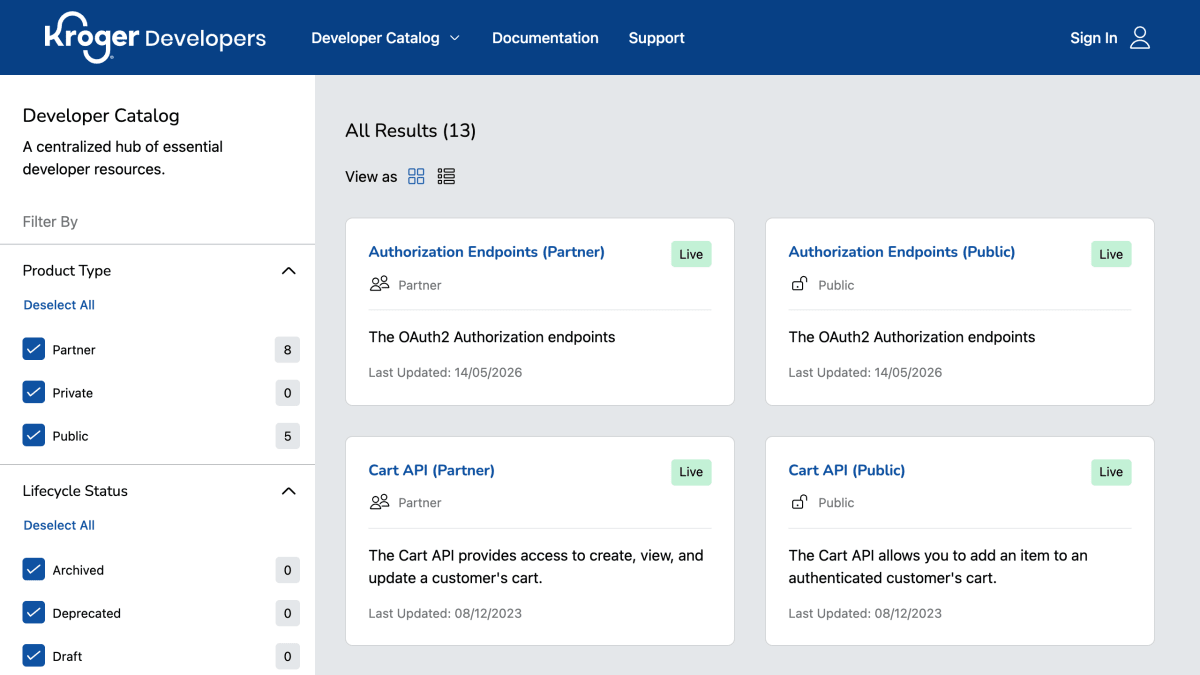Uncheck the Private product type checkbox
This screenshot has width=1200, height=675.
34,392
